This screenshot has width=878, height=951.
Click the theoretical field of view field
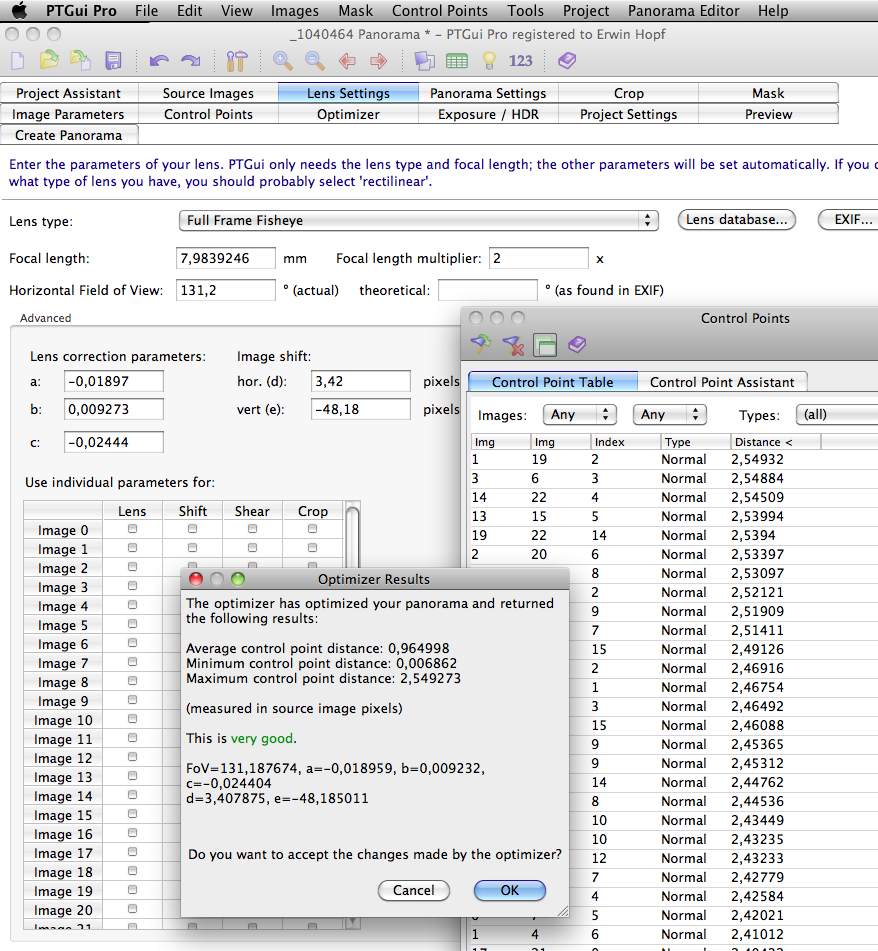tap(488, 290)
